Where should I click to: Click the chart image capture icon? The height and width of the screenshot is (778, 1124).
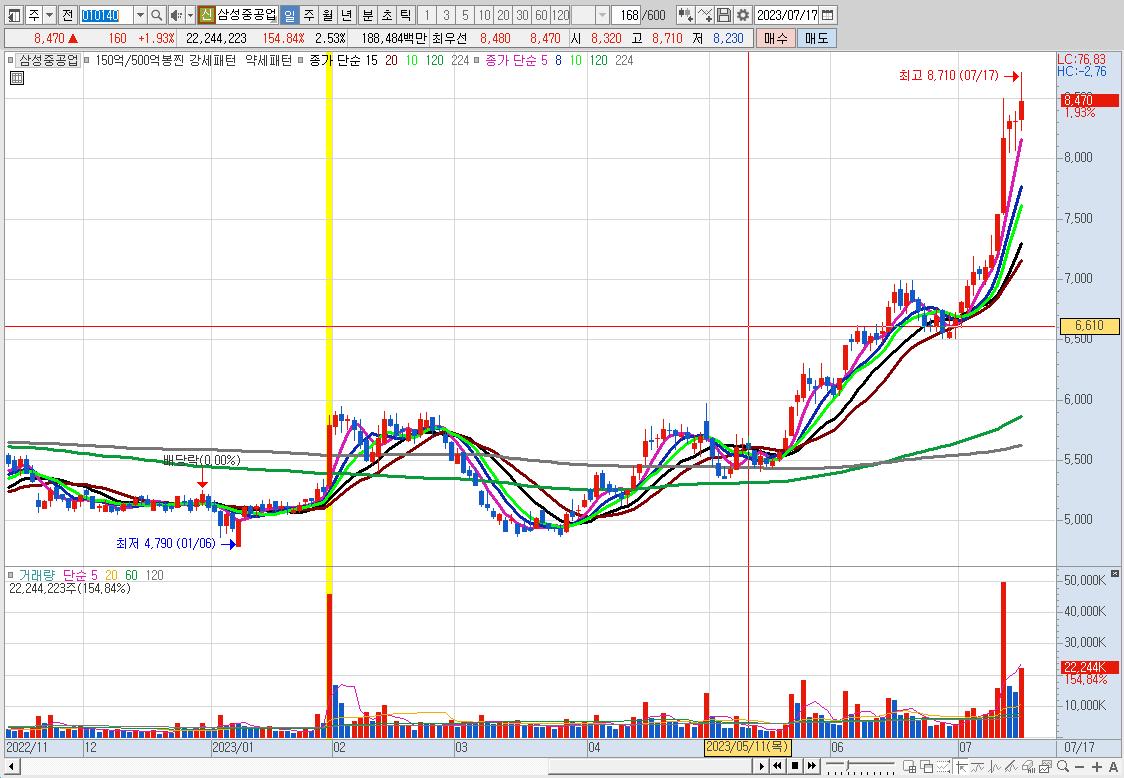click(1045, 767)
